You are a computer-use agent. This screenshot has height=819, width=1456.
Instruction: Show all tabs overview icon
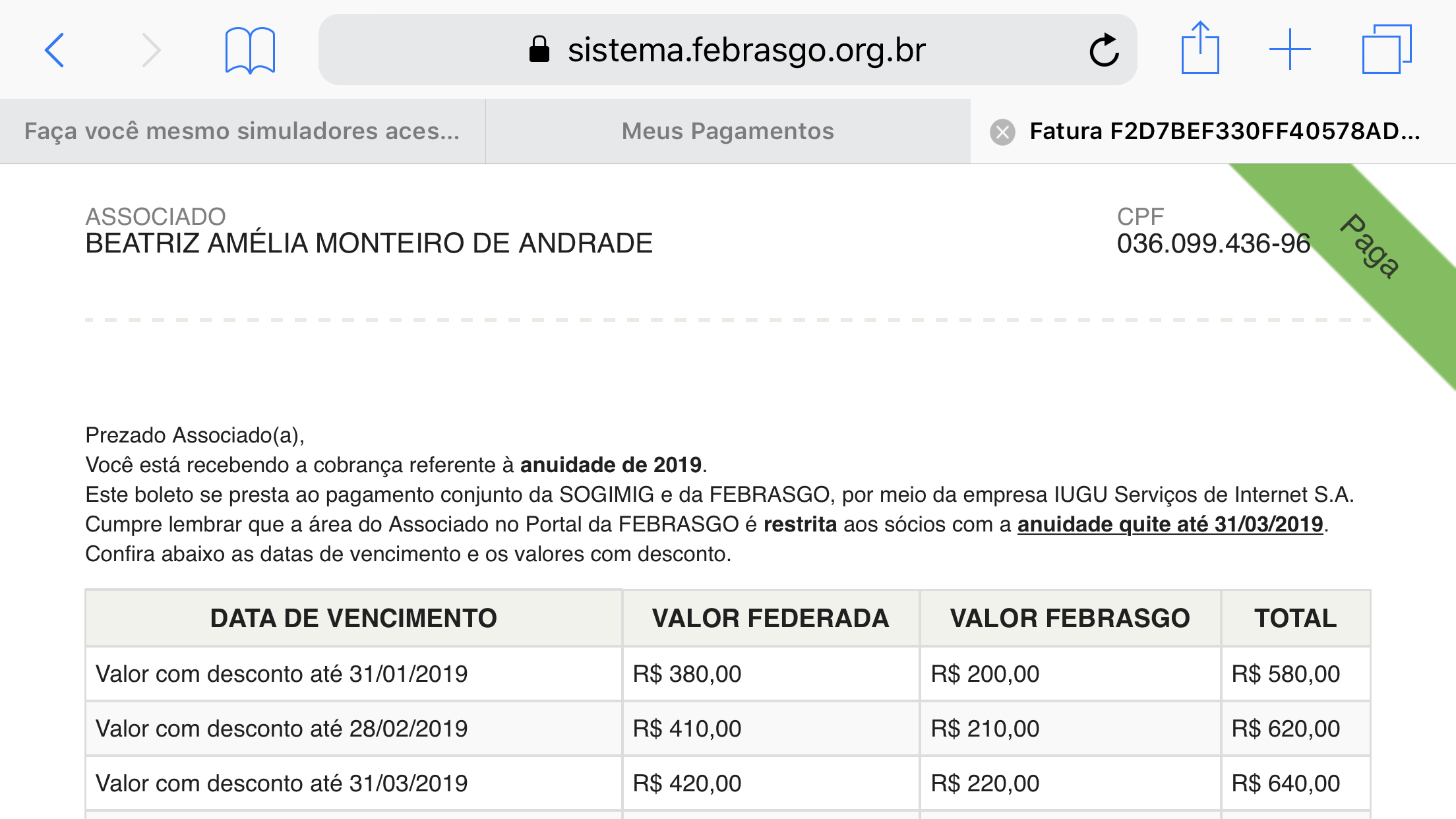1386,49
